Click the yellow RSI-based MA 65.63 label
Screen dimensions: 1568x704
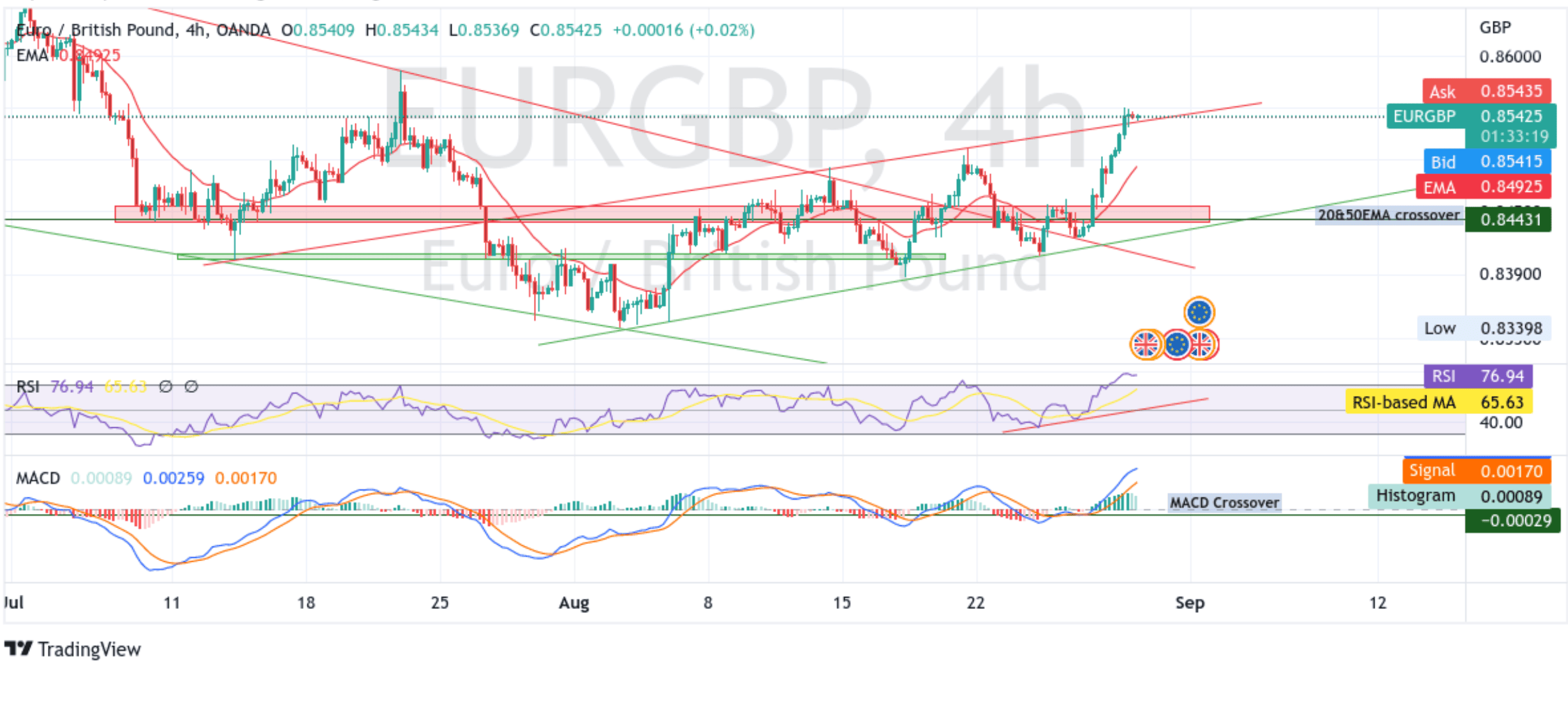(x=1438, y=402)
